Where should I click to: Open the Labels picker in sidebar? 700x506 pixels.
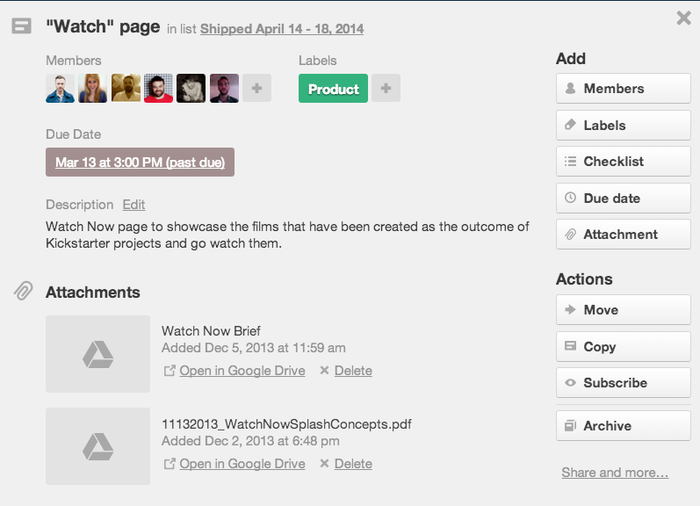tap(623, 125)
